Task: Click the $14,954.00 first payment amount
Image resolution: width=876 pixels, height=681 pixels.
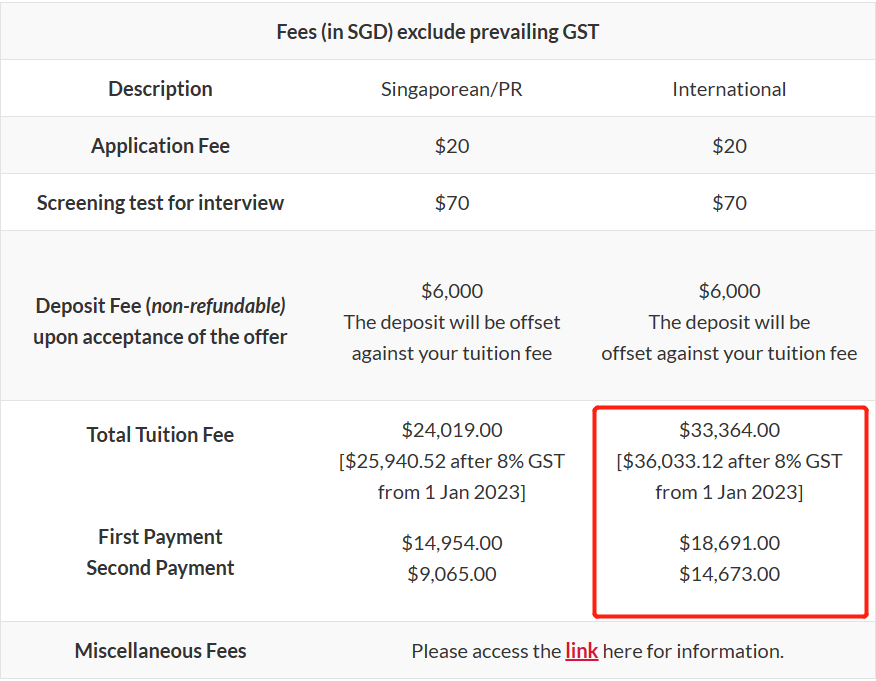Action: click(451, 543)
